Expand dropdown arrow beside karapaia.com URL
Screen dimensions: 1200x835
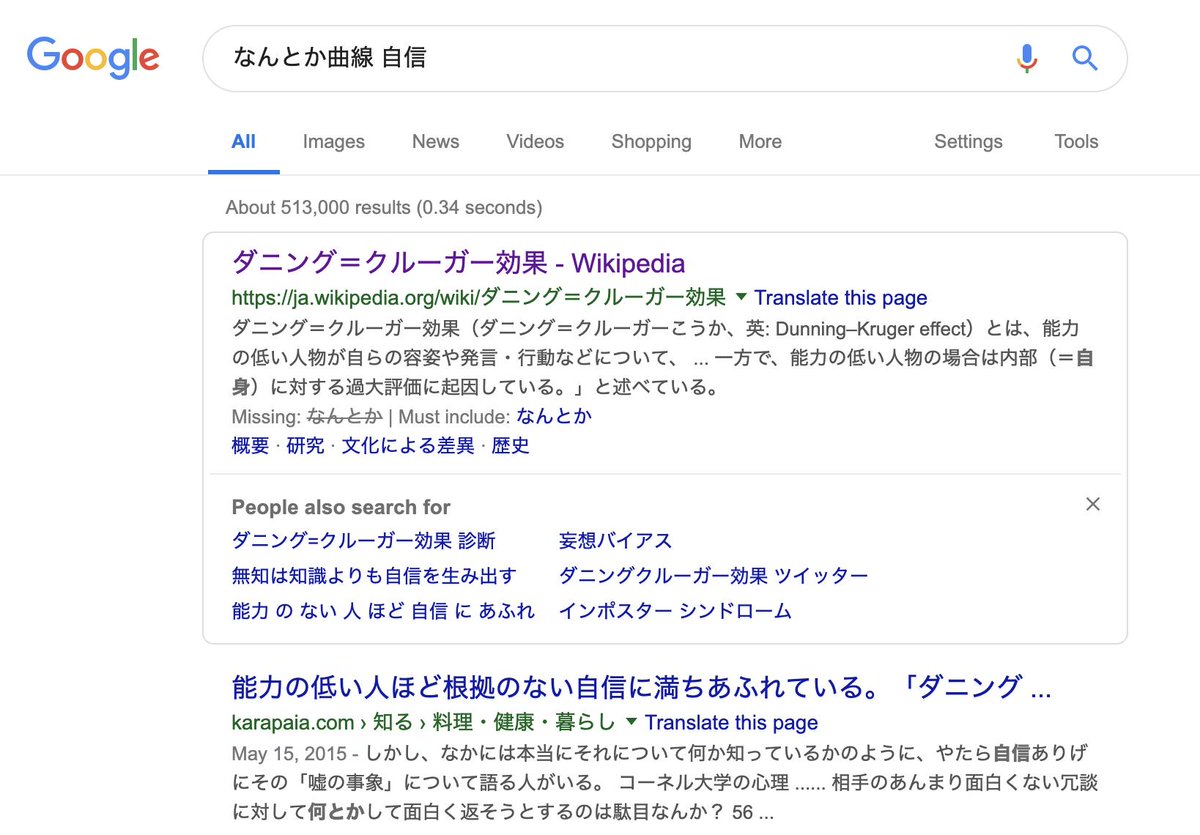631,722
